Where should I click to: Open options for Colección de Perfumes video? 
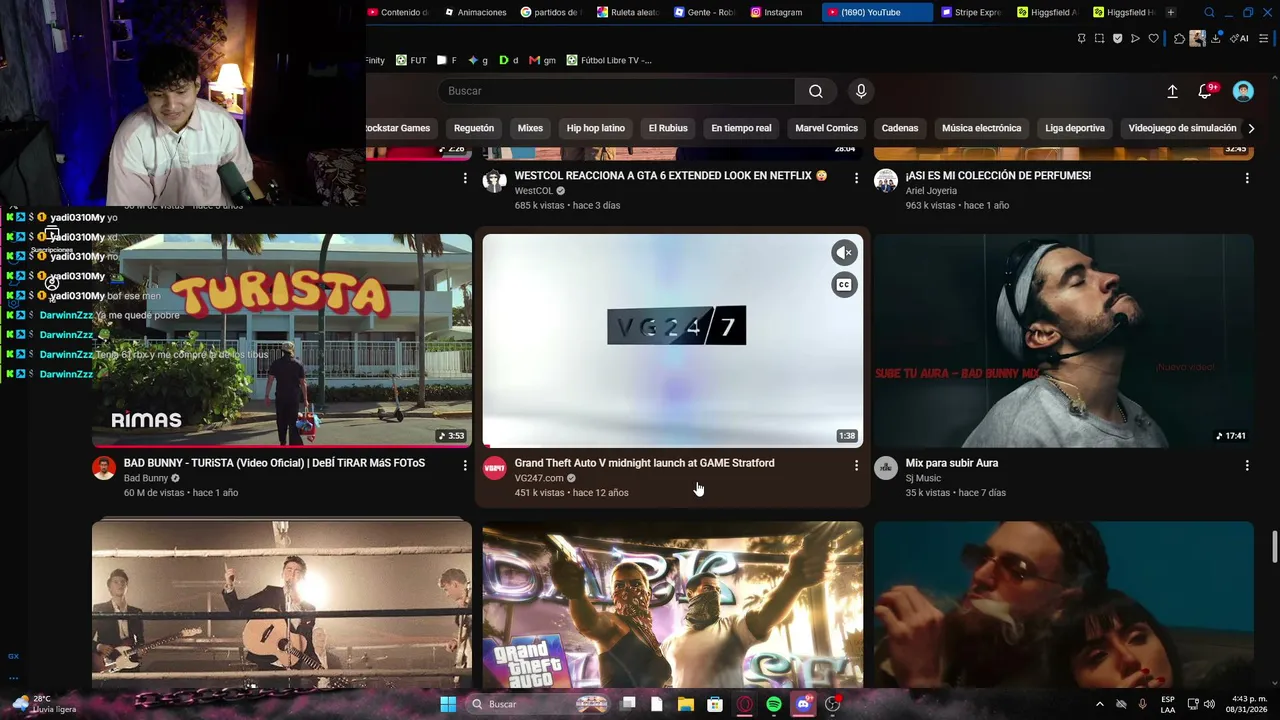tap(1247, 178)
